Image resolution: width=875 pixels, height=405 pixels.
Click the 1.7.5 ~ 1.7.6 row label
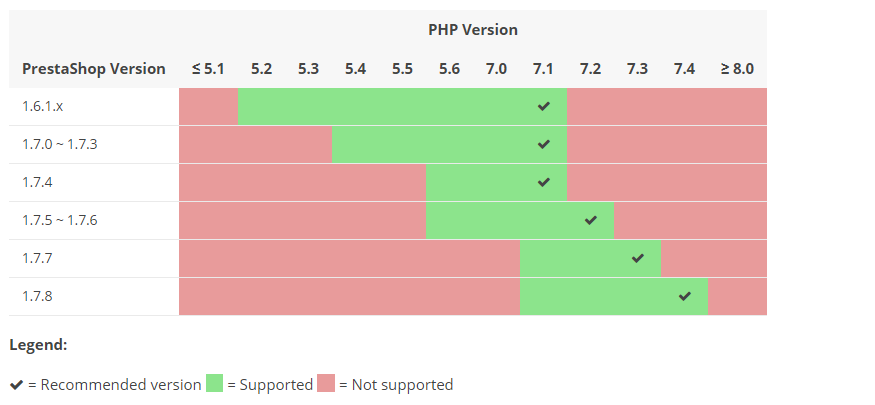(60, 220)
